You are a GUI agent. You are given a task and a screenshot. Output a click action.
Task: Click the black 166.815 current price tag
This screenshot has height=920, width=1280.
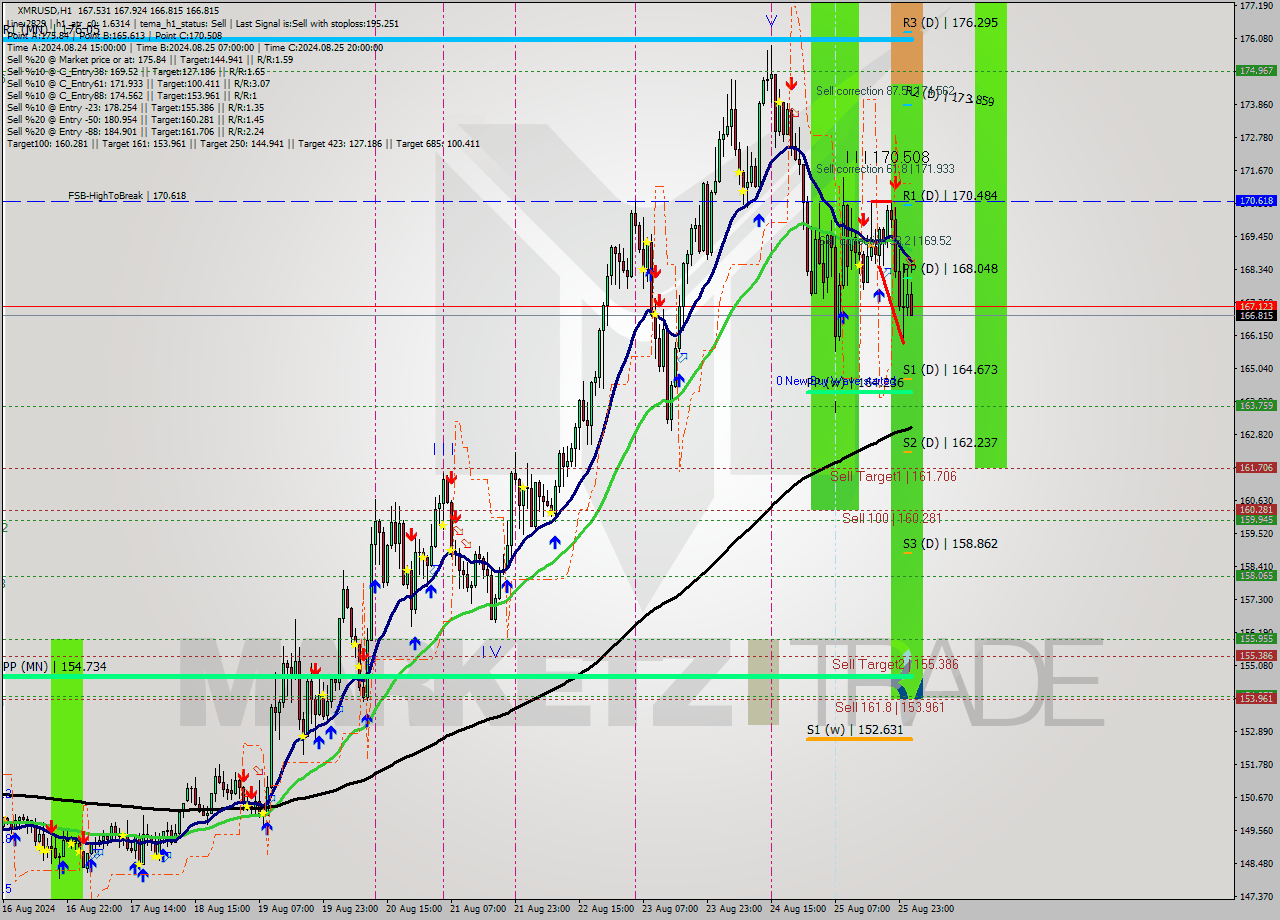1256,316
